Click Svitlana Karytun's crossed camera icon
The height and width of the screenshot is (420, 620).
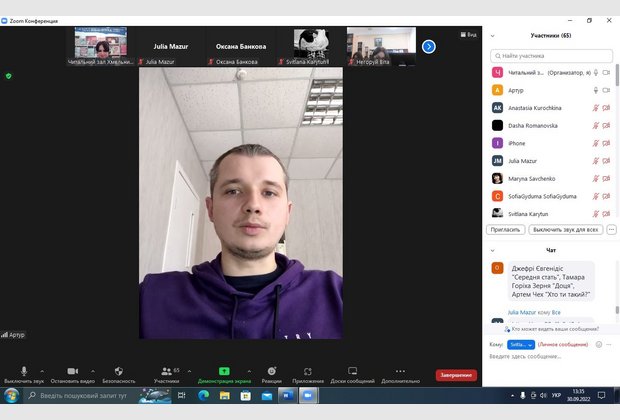point(606,214)
